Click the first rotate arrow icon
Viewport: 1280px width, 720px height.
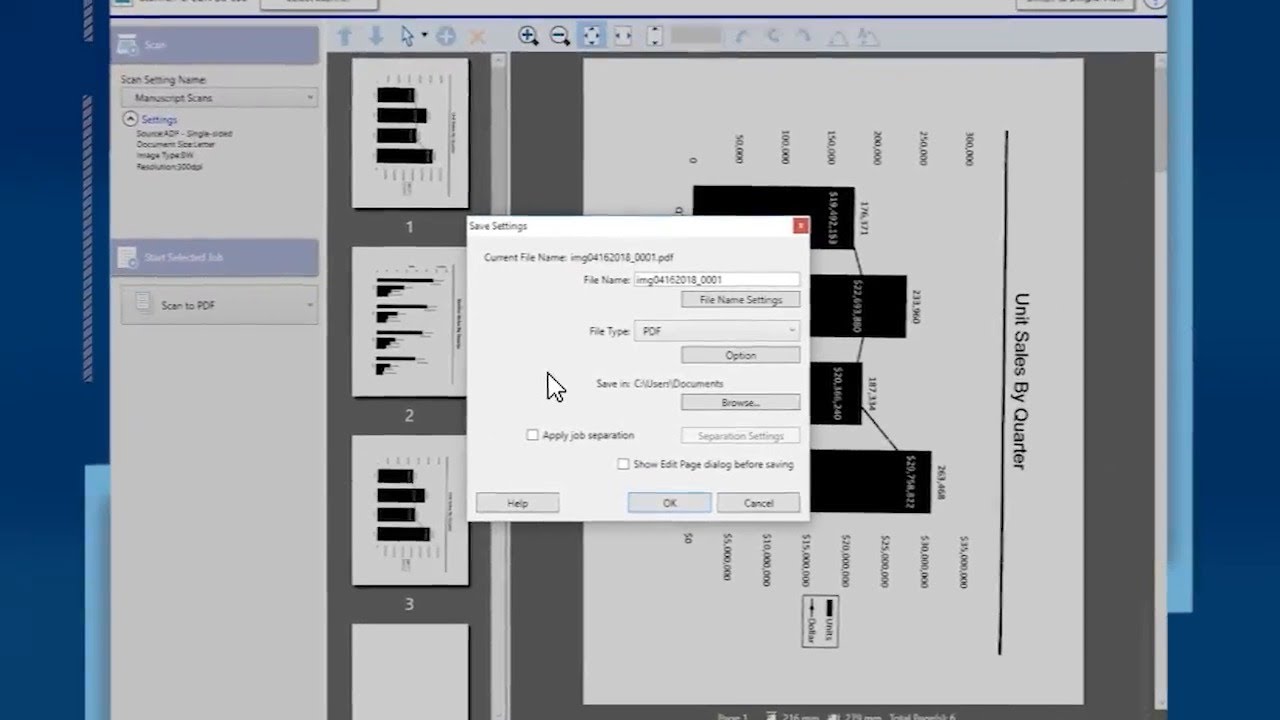741,37
